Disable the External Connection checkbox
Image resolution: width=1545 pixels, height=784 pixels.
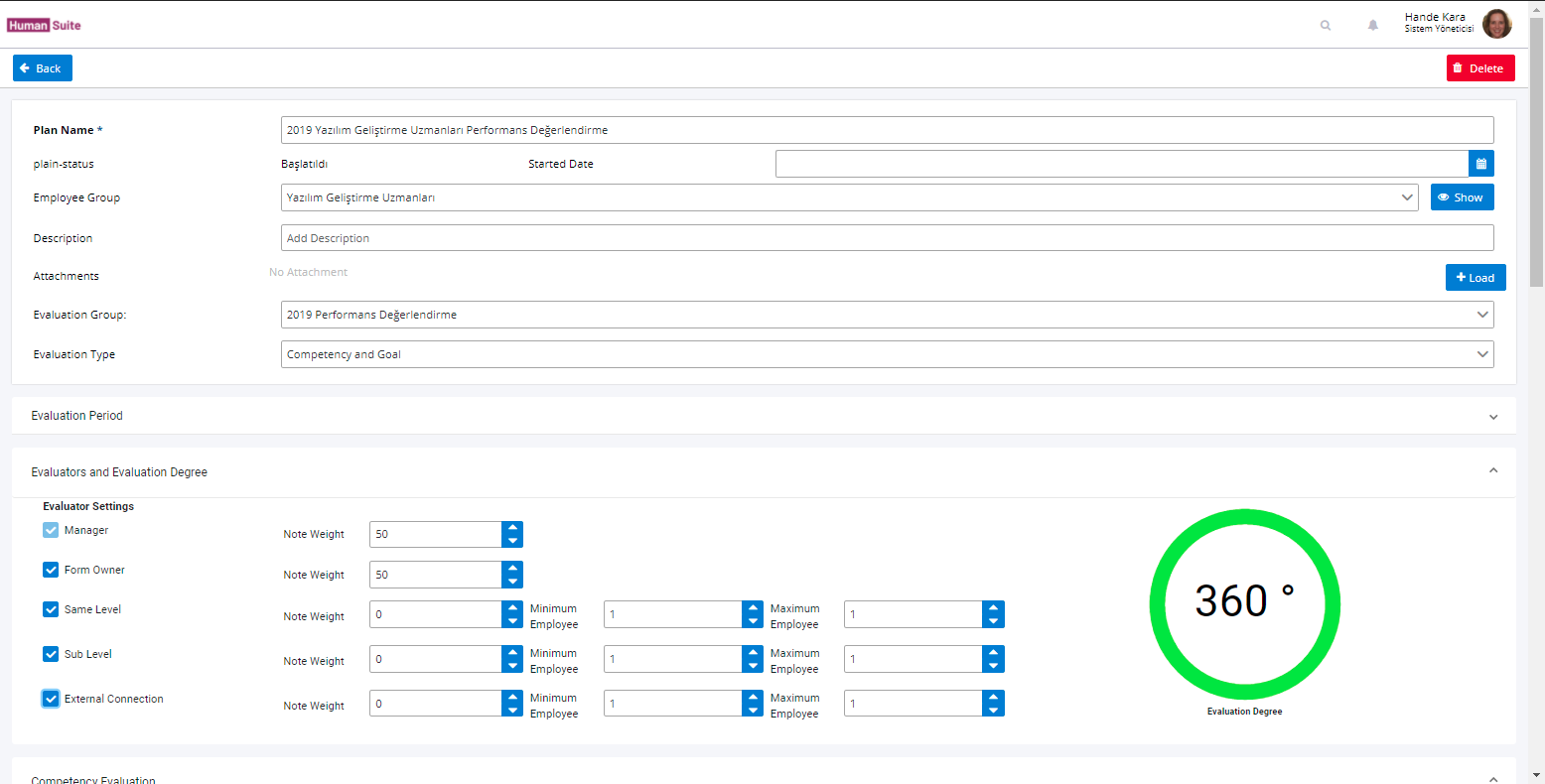(x=51, y=699)
